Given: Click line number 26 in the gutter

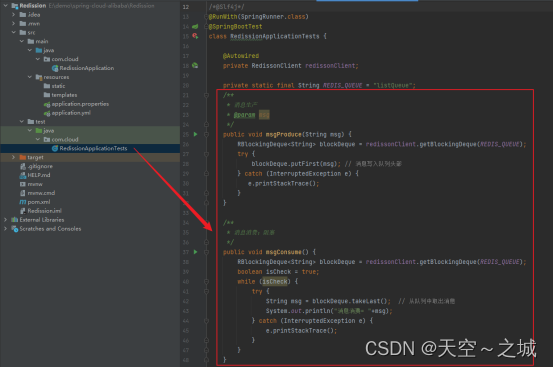Looking at the screenshot, I should 186,144.
